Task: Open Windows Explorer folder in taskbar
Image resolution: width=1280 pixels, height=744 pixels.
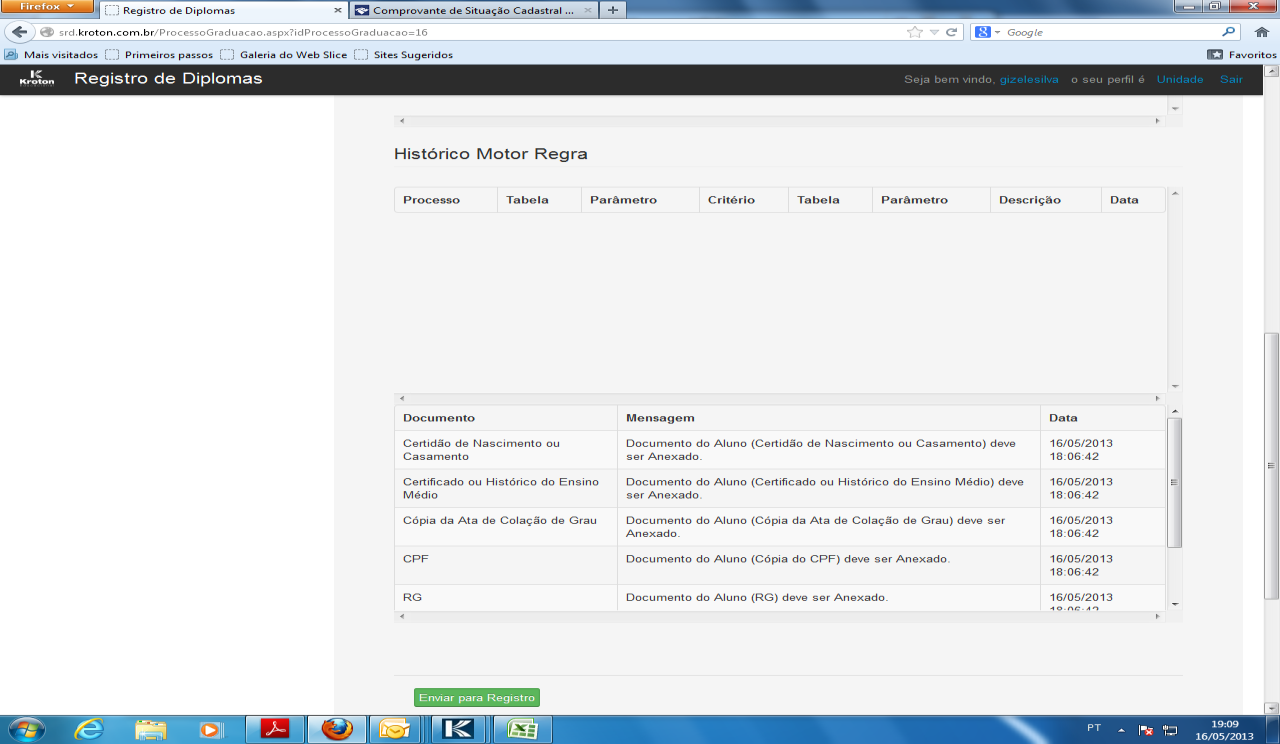Action: pyautogui.click(x=150, y=729)
